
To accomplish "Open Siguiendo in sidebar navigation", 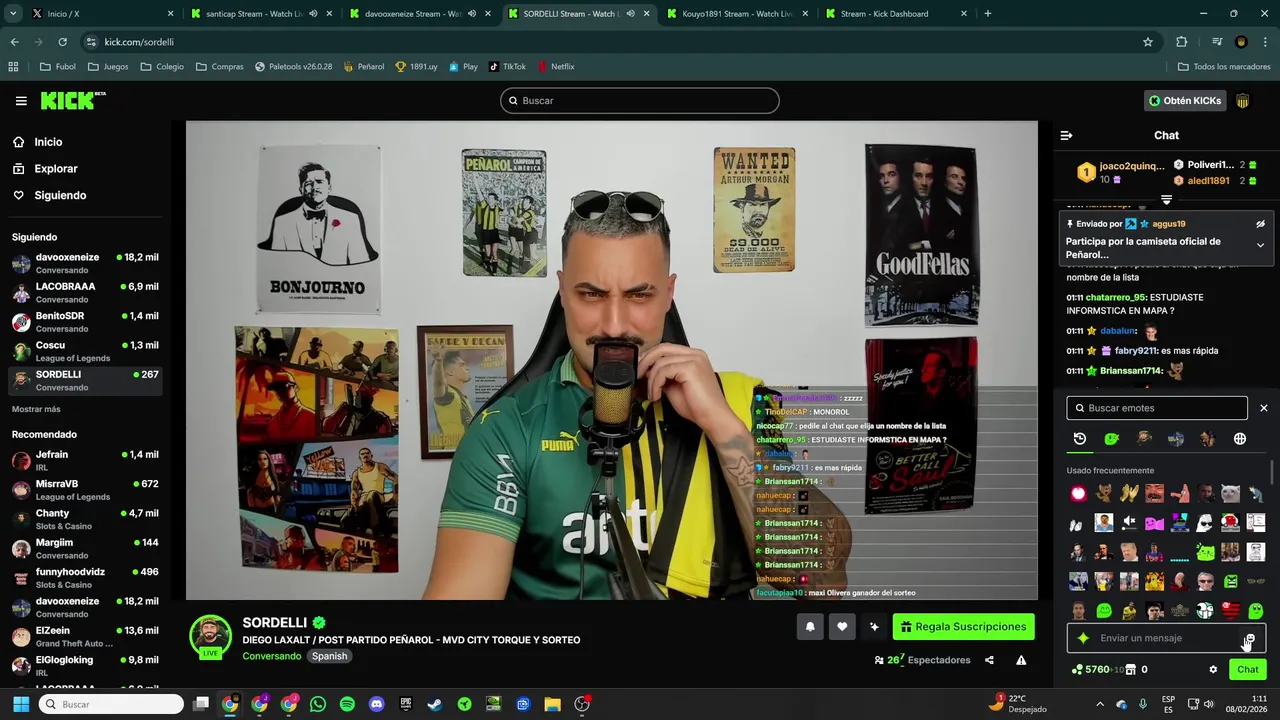I will tap(60, 196).
